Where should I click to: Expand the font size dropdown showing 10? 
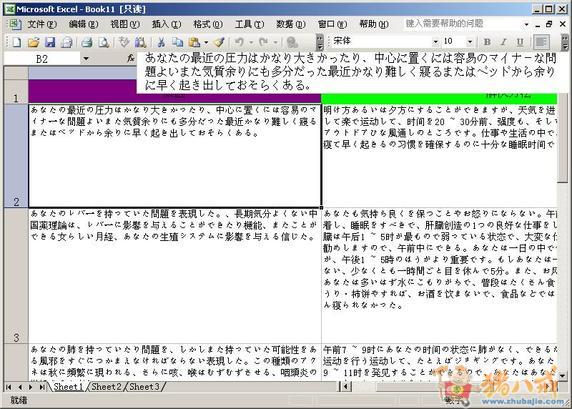(x=470, y=42)
